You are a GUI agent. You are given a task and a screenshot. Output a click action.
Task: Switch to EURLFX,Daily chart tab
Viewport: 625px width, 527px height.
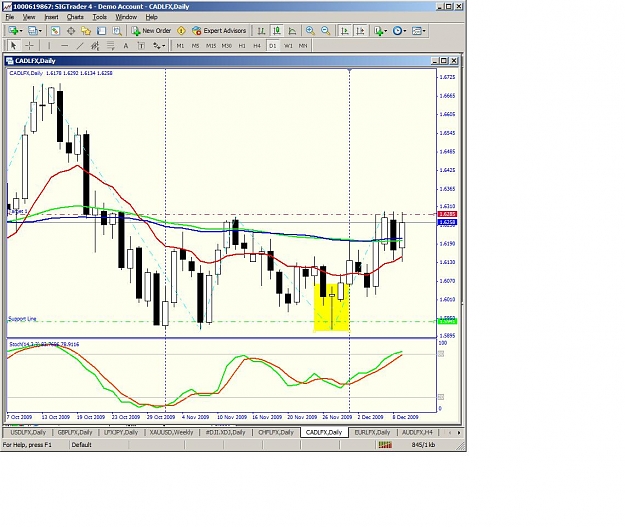pos(372,433)
